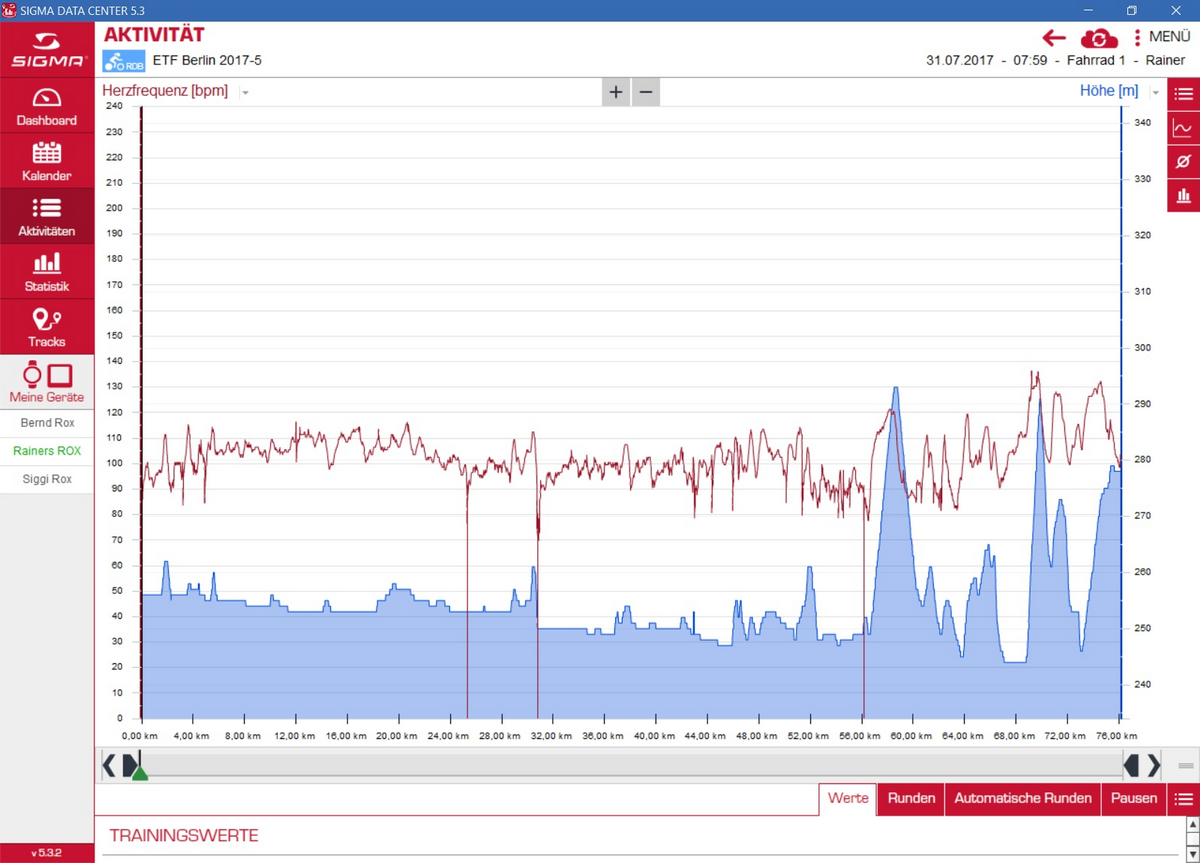The image size is (1200, 863).
Task: Open the Kalender view
Action: (47, 160)
